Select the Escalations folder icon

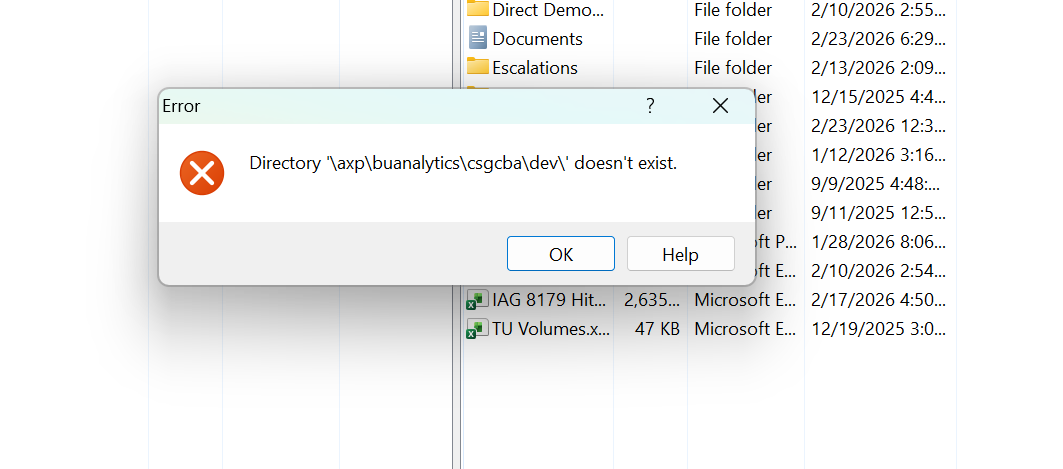[478, 68]
